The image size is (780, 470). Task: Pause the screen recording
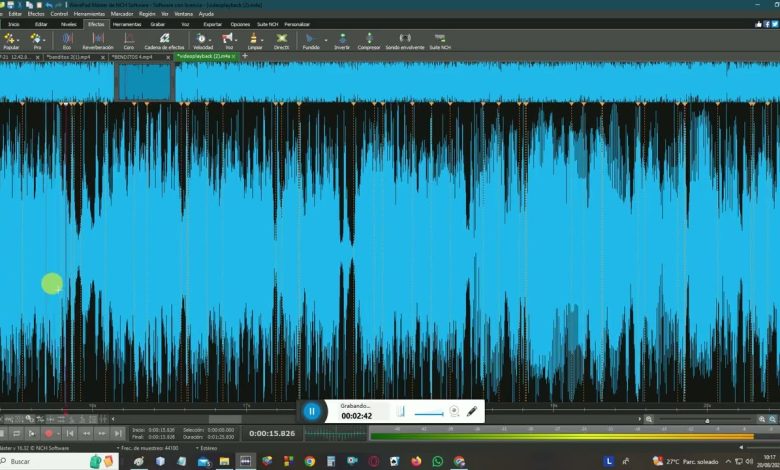pyautogui.click(x=311, y=411)
